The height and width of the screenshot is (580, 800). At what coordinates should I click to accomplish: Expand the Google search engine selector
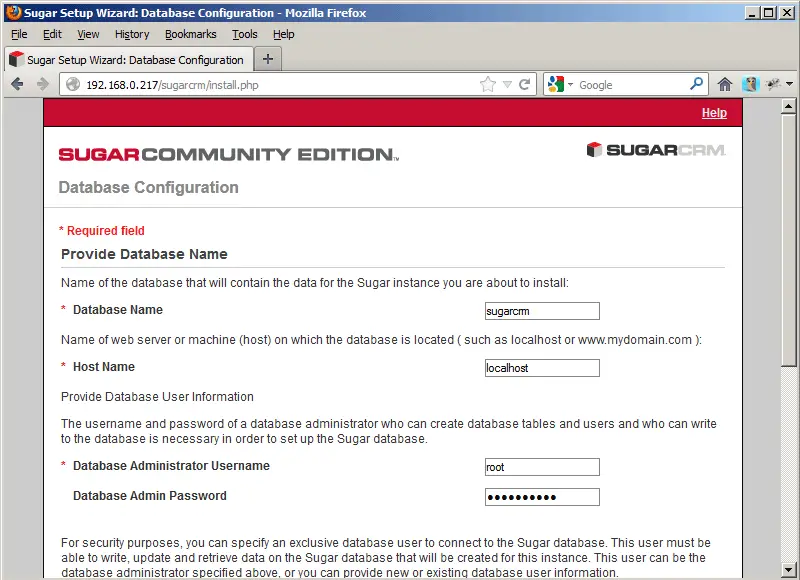click(x=561, y=85)
